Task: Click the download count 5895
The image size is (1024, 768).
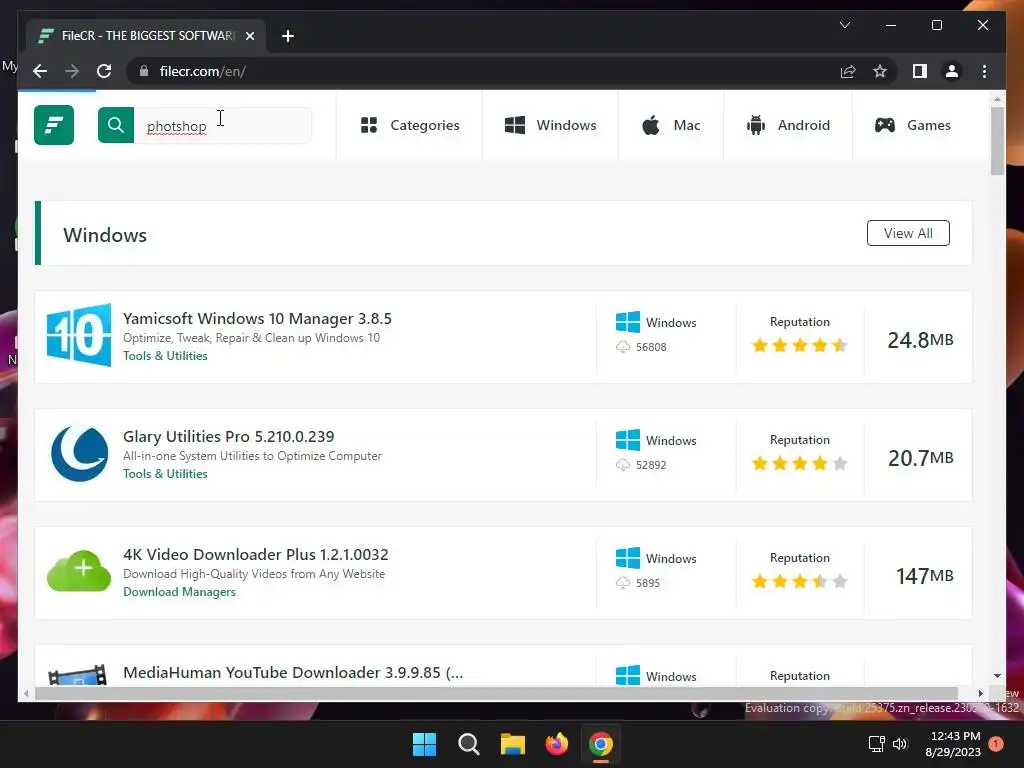Action: coord(648,583)
